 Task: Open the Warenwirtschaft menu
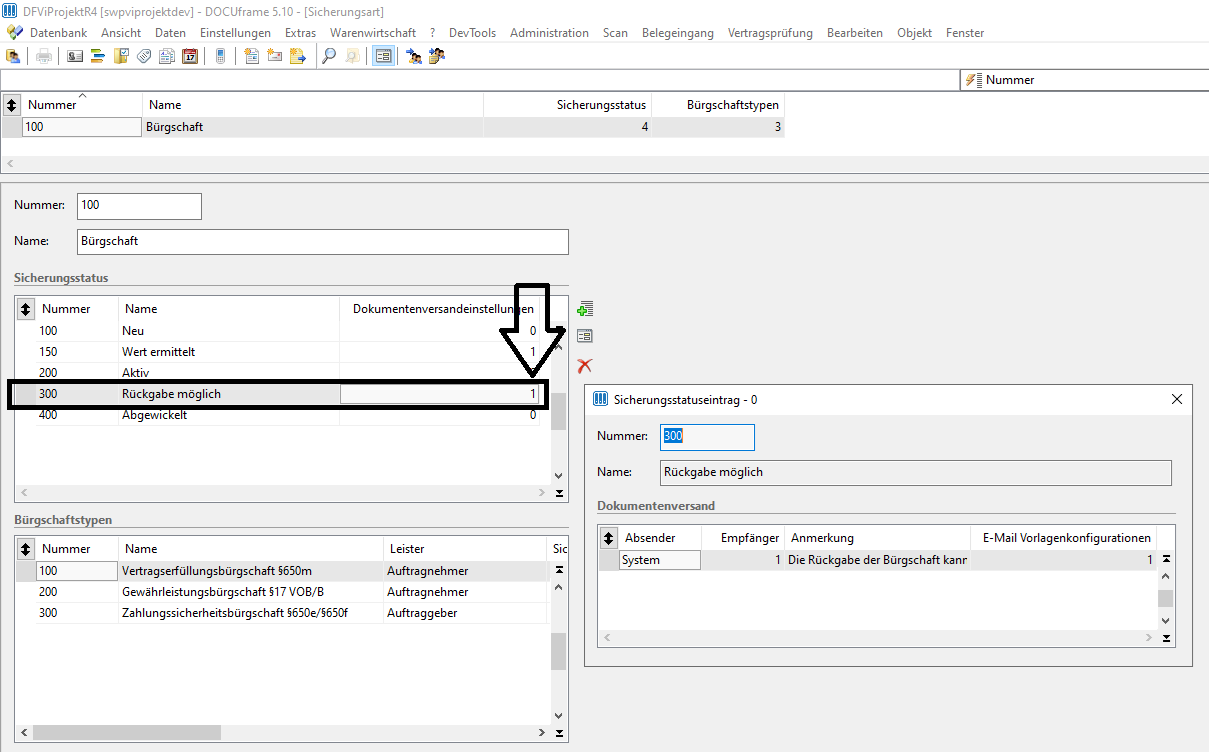(373, 33)
